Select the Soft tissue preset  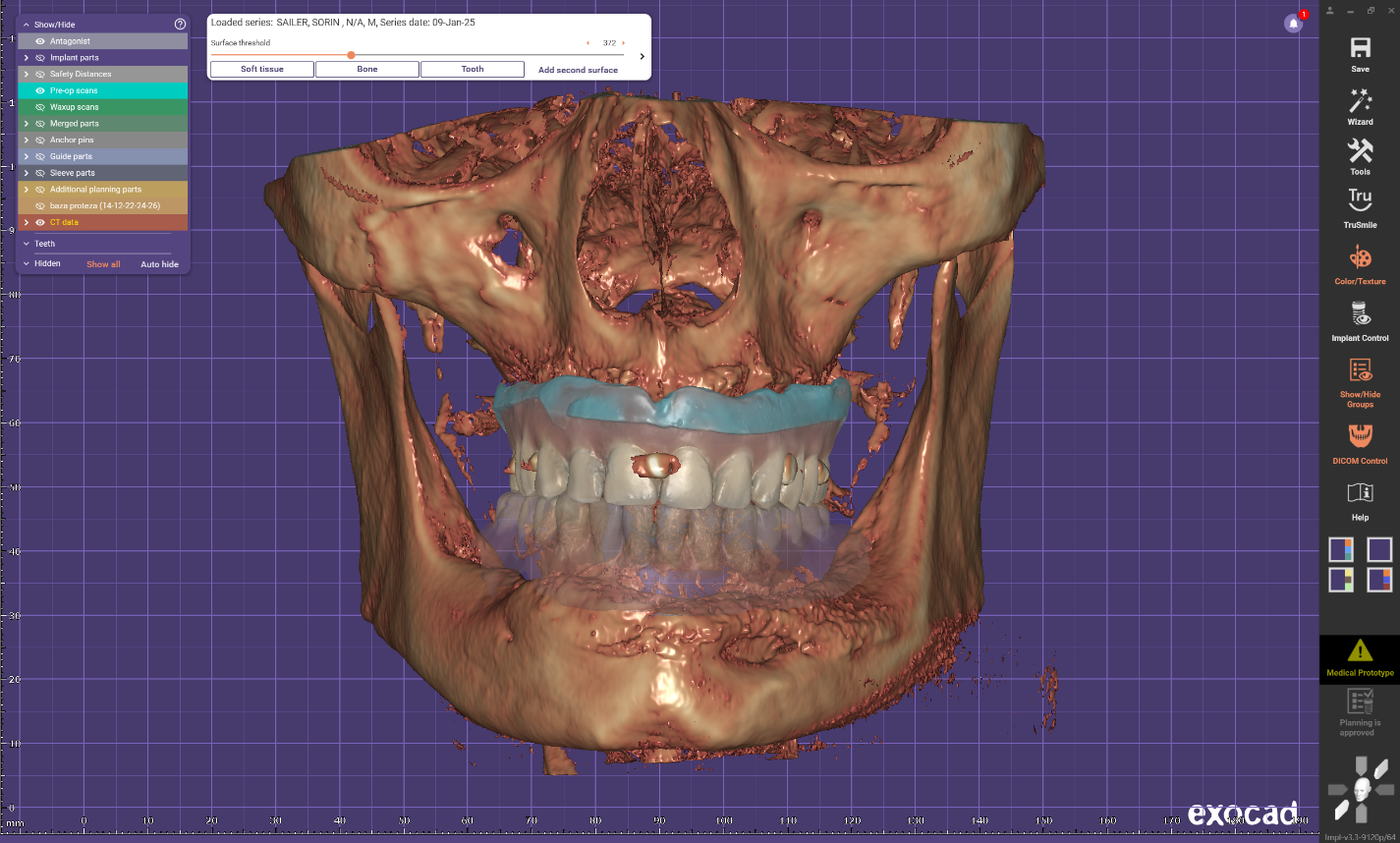coord(262,69)
